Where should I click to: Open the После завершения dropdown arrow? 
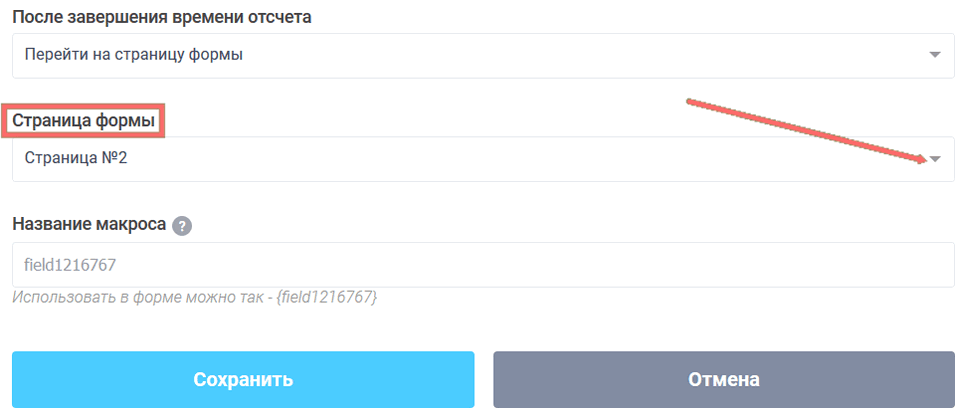[935, 54]
